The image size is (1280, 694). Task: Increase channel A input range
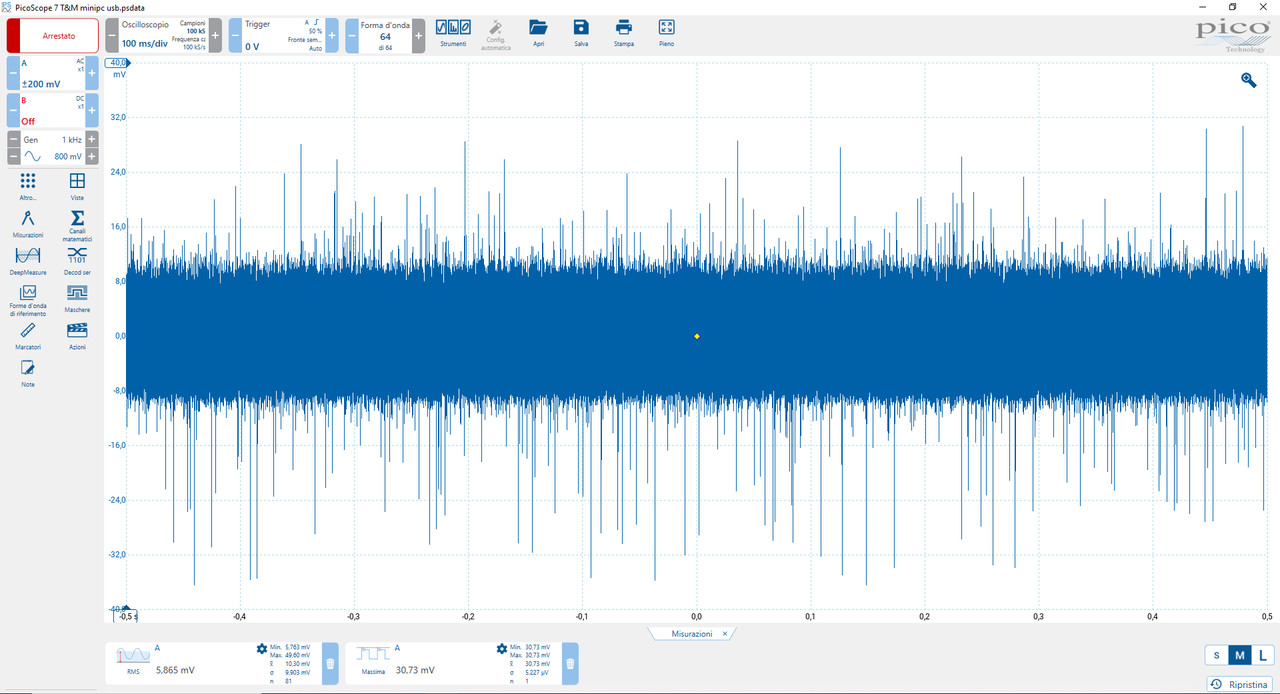(92, 74)
